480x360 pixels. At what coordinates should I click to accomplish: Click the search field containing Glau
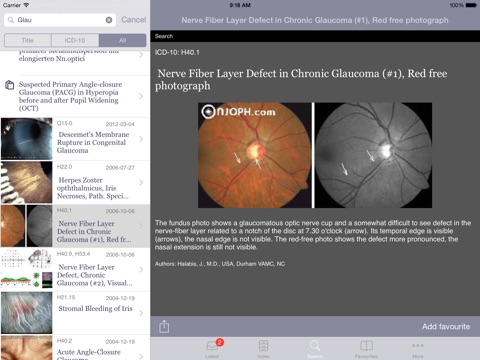tap(60, 20)
